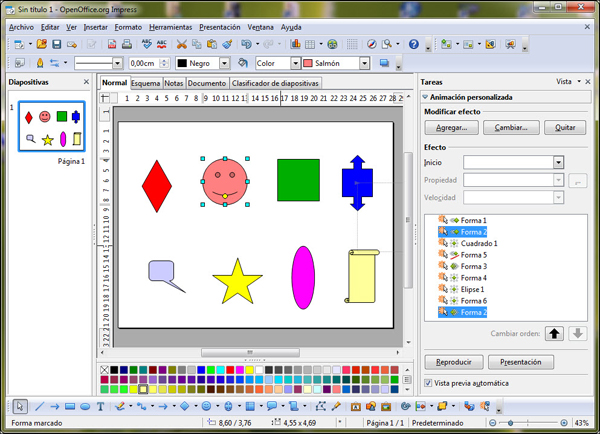Click the Print file icon
This screenshot has height=434, width=600.
(127, 44)
